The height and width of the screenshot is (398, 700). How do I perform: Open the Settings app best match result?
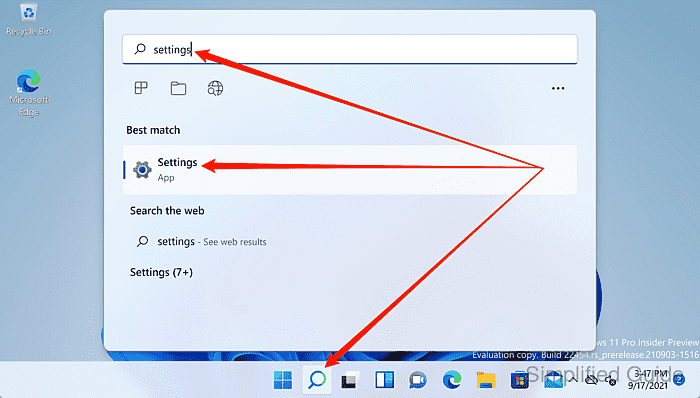[x=350, y=170]
